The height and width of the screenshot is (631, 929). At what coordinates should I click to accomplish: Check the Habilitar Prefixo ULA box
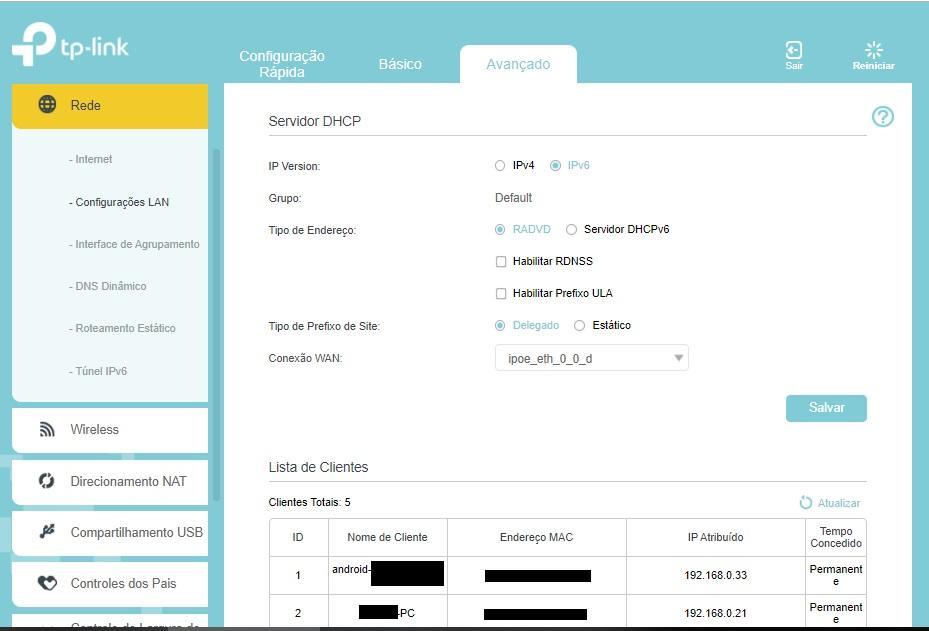point(502,294)
